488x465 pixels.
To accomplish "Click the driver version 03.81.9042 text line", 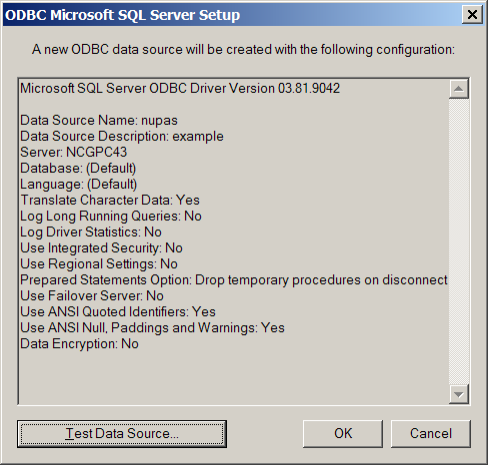I will [x=180, y=89].
